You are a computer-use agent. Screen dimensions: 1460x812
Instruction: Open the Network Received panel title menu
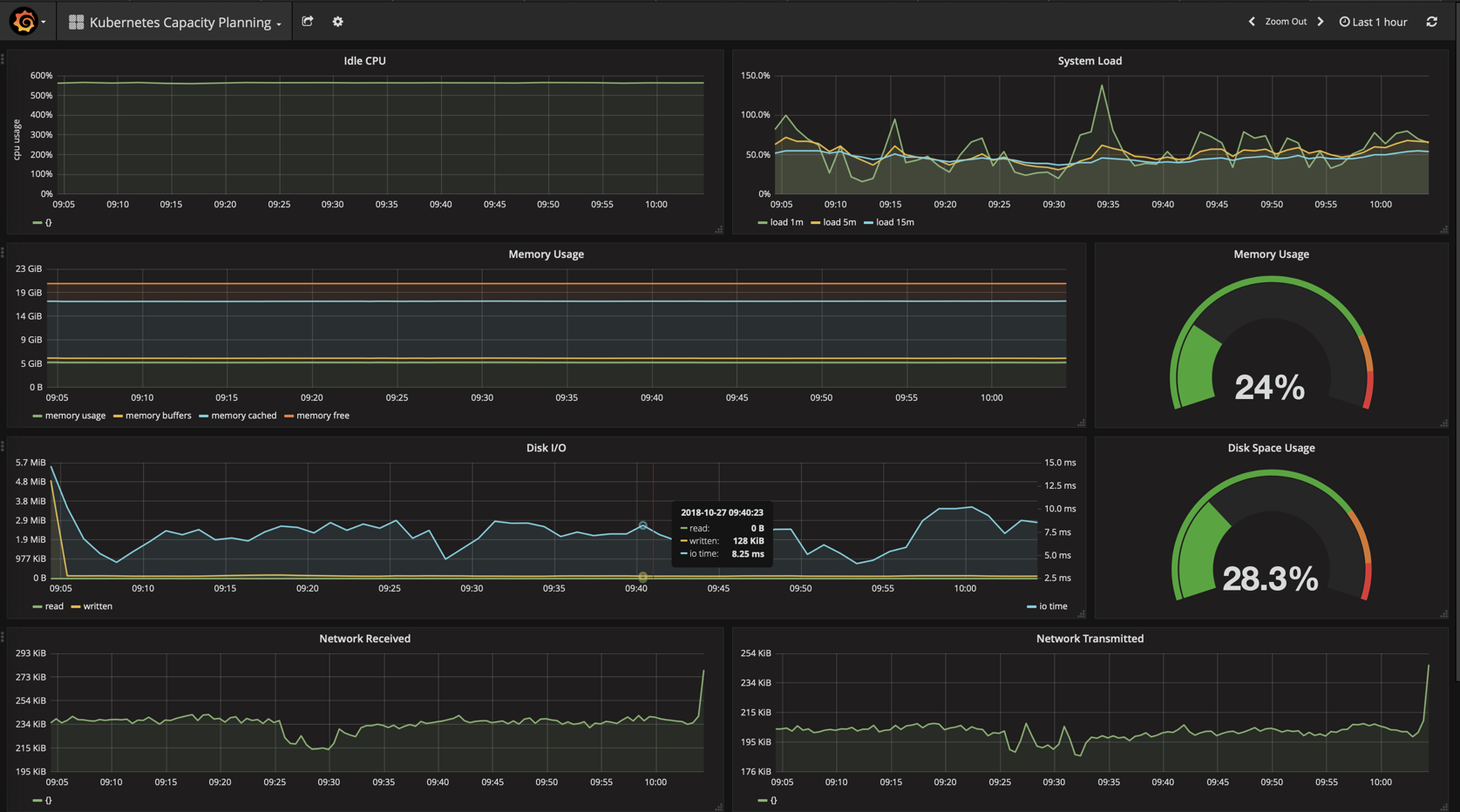364,639
